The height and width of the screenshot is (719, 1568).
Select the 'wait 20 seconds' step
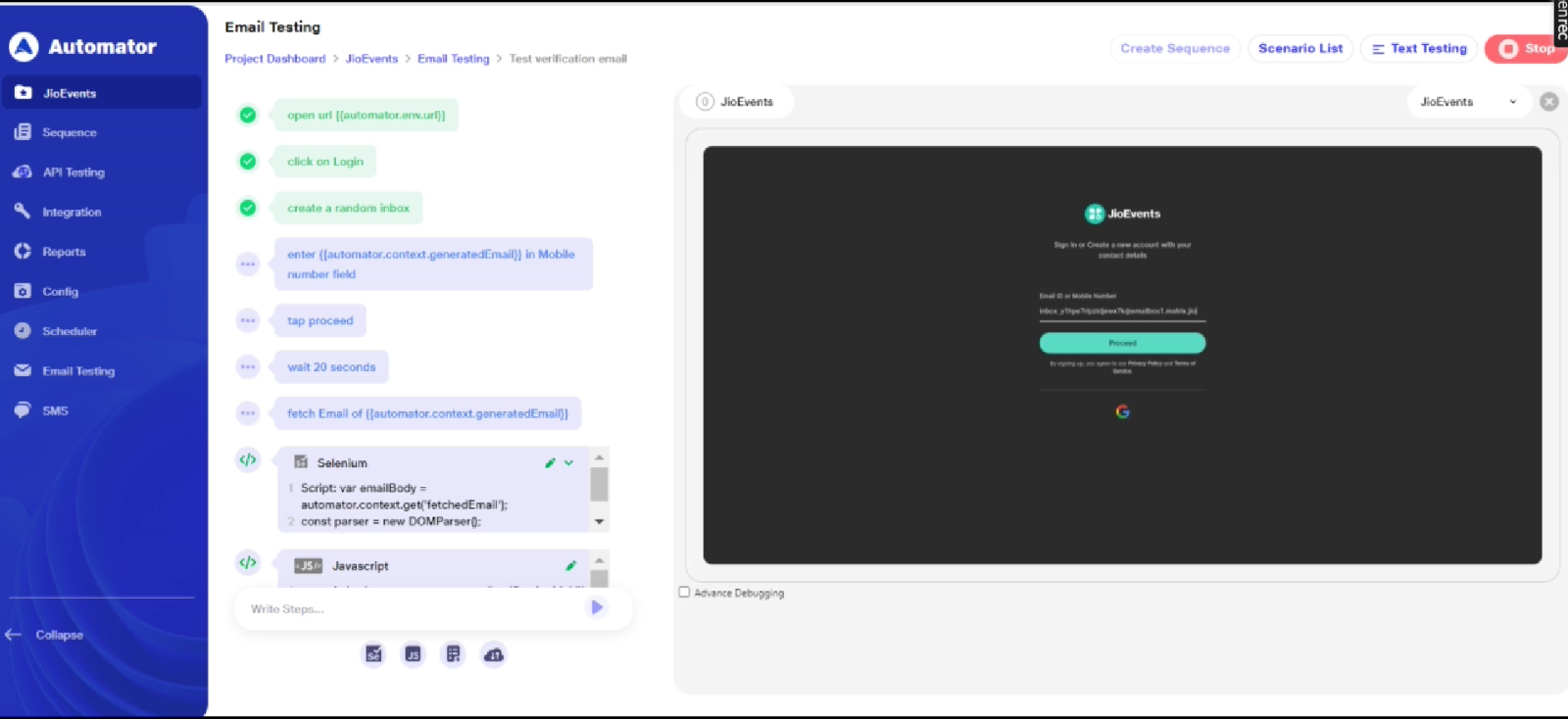(x=331, y=367)
